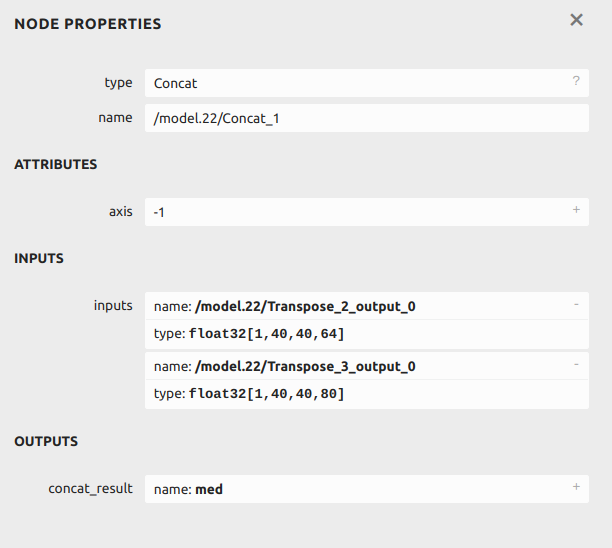The width and height of the screenshot is (612, 548).
Task: Click the float32[1,40,40,80] type text
Action: (x=266, y=394)
